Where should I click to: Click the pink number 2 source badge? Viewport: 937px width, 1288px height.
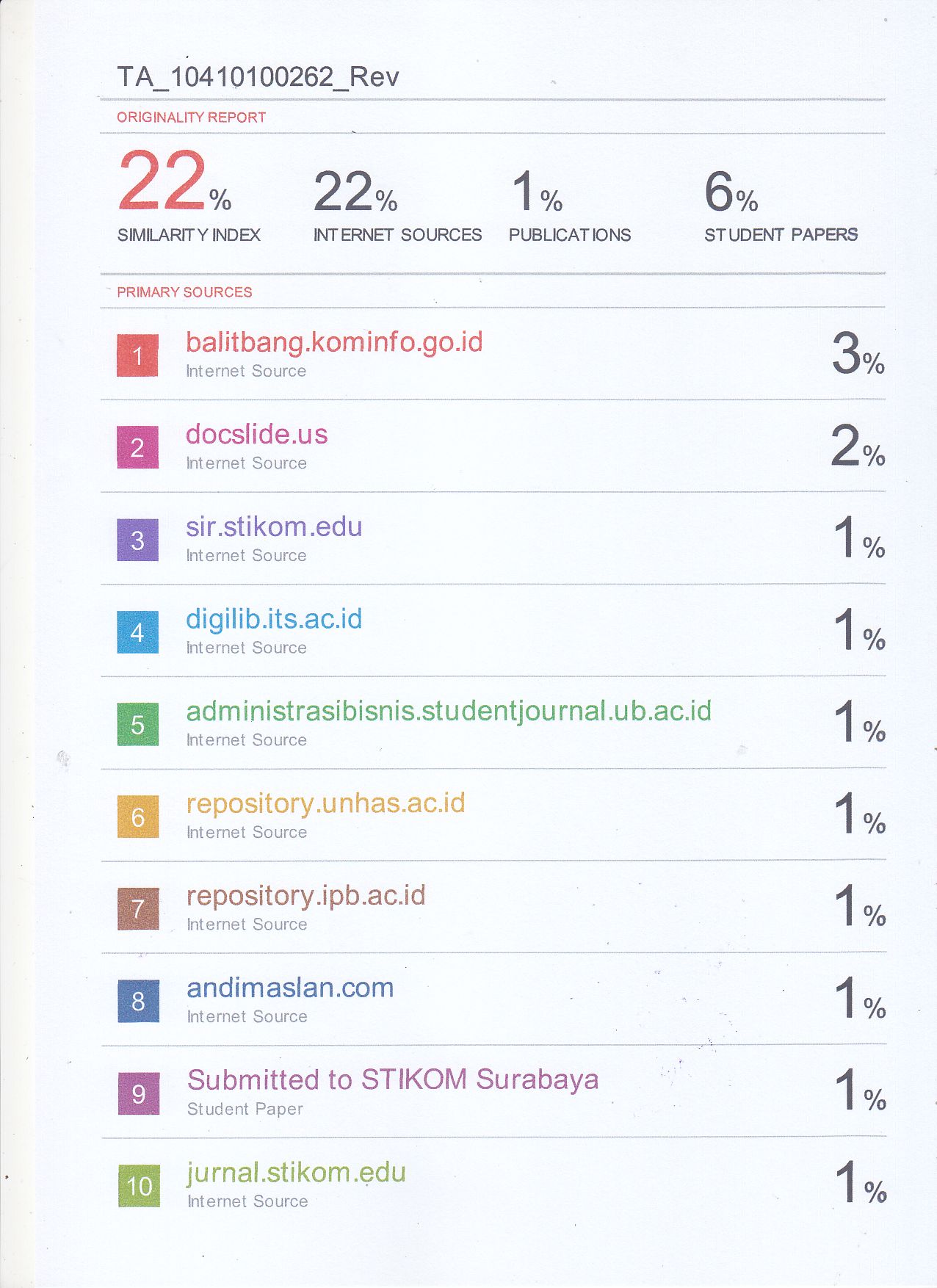click(137, 447)
